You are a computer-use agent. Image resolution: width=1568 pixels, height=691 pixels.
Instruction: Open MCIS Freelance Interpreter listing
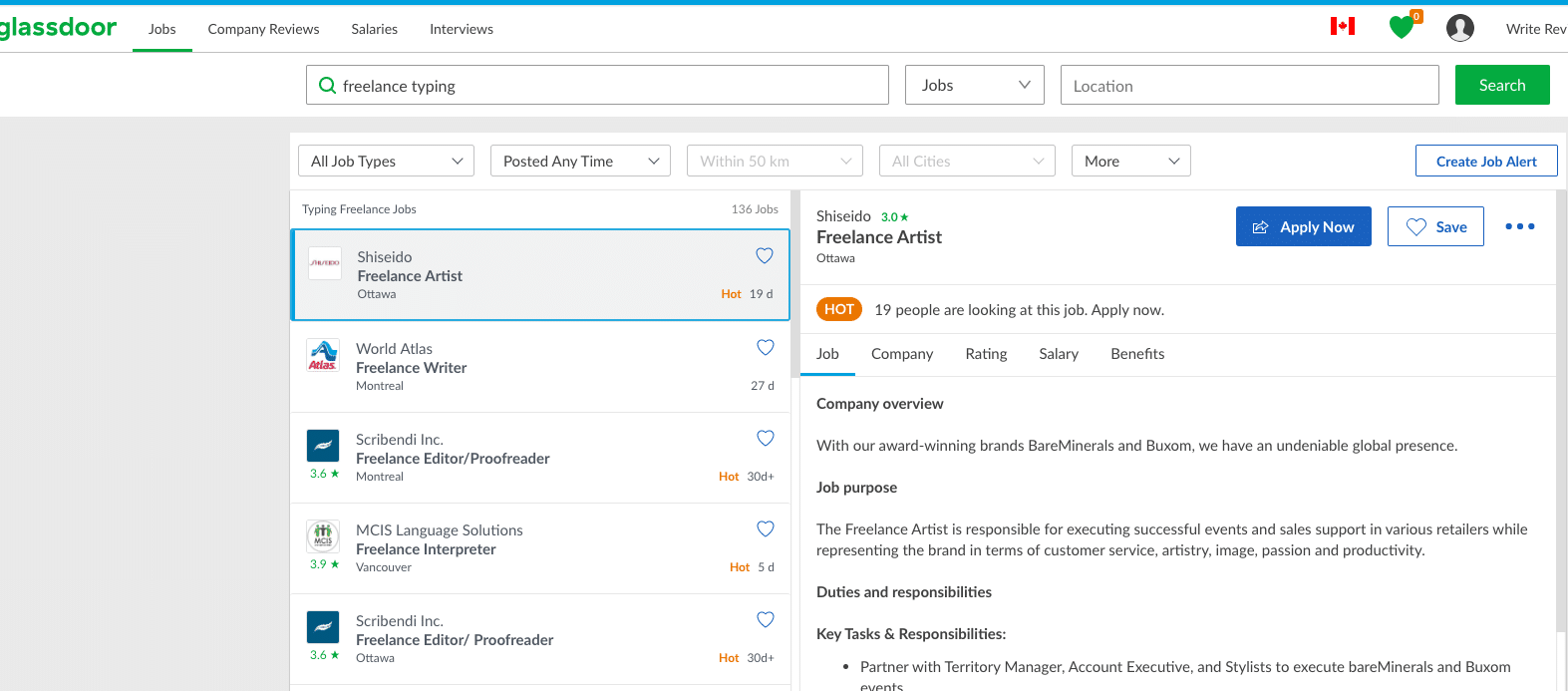(539, 548)
